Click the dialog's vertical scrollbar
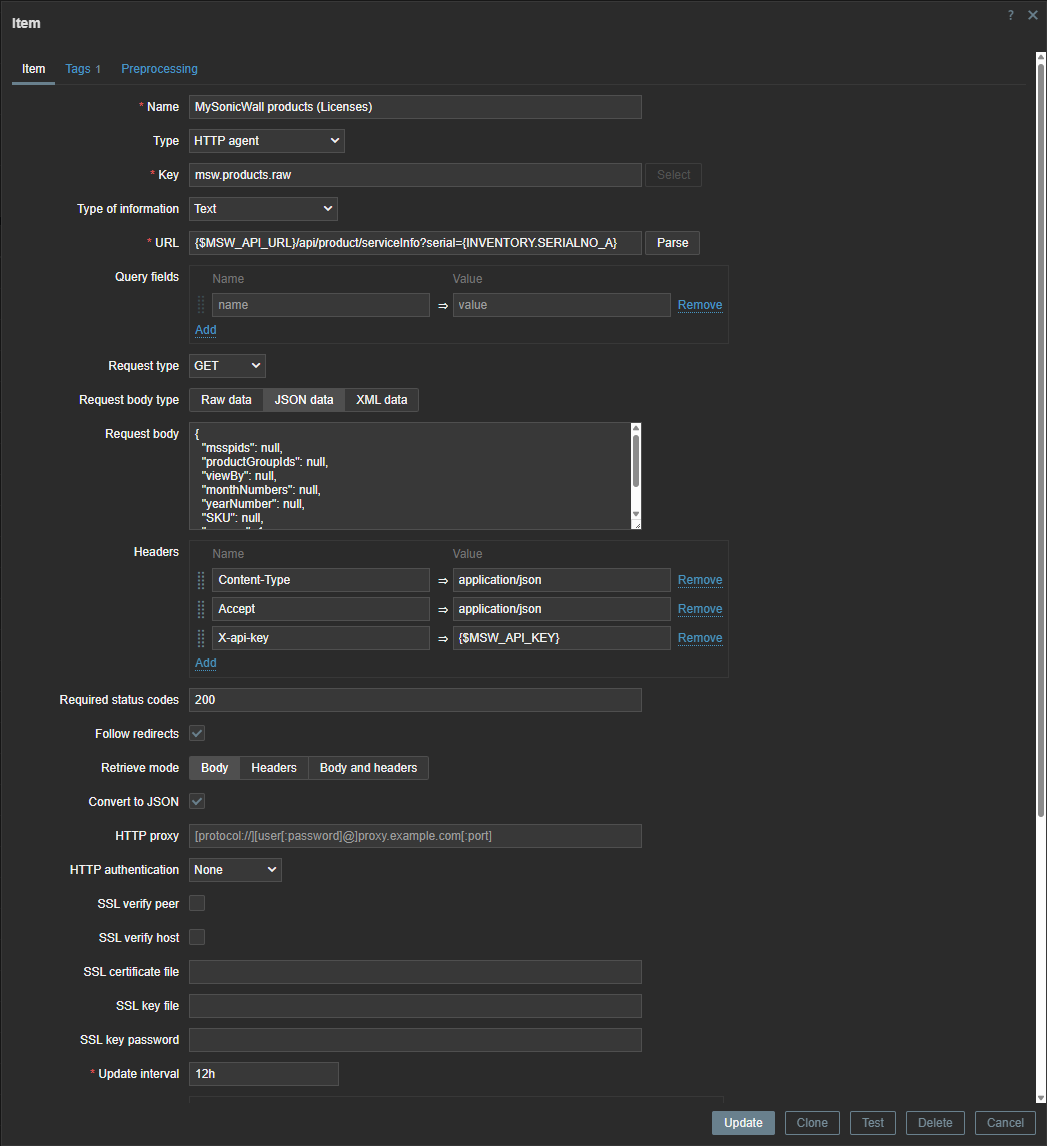Screen dimensions: 1047x1146 (1040, 500)
